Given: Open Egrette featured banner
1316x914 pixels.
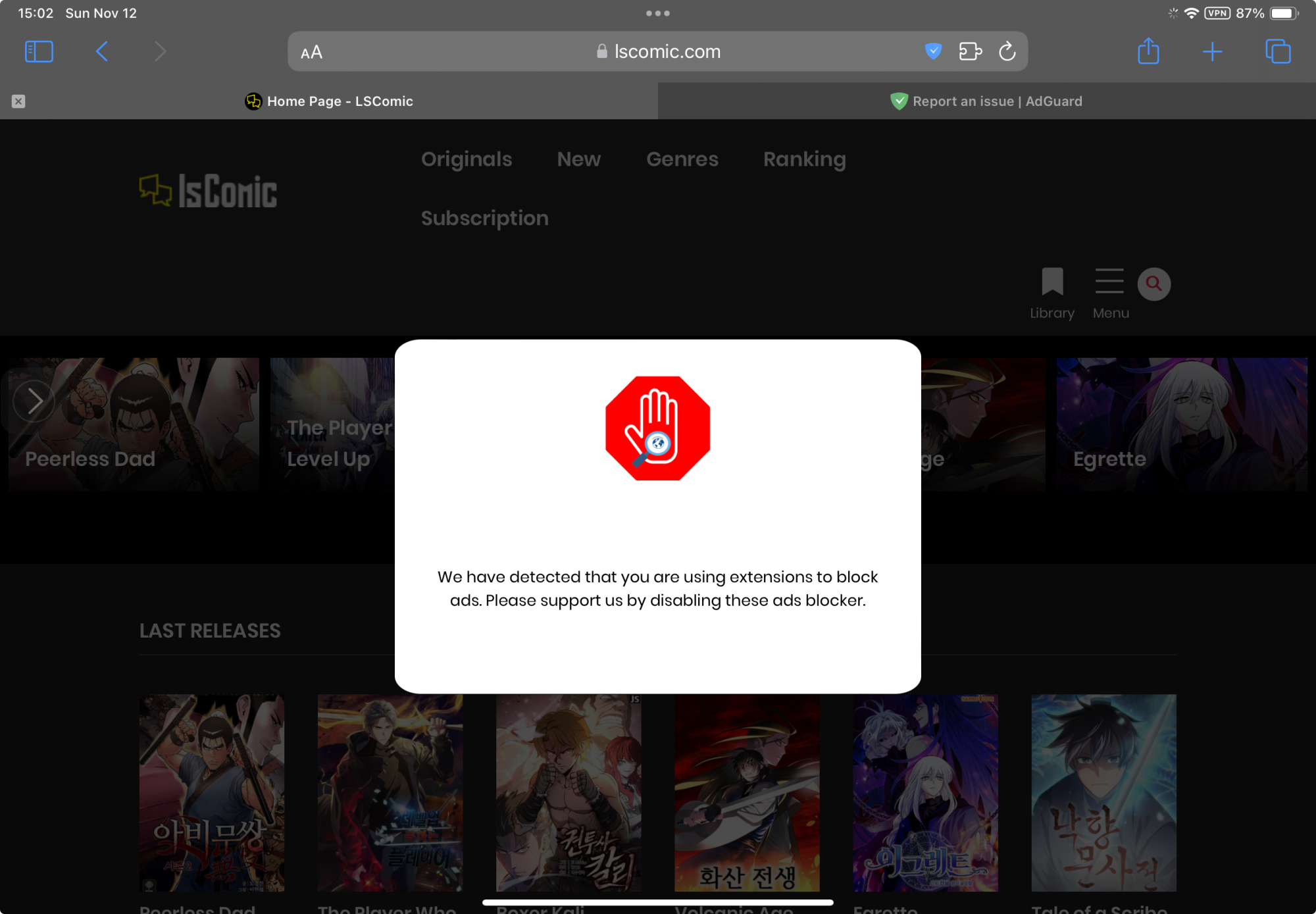Looking at the screenshot, I should click(x=1181, y=424).
